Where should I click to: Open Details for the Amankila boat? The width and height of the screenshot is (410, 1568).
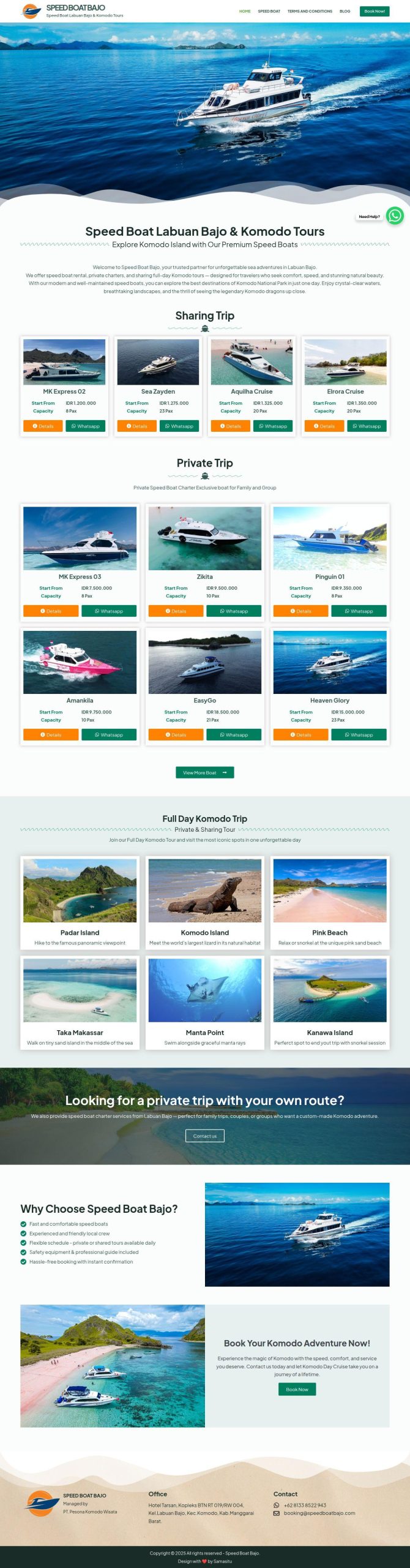(51, 734)
